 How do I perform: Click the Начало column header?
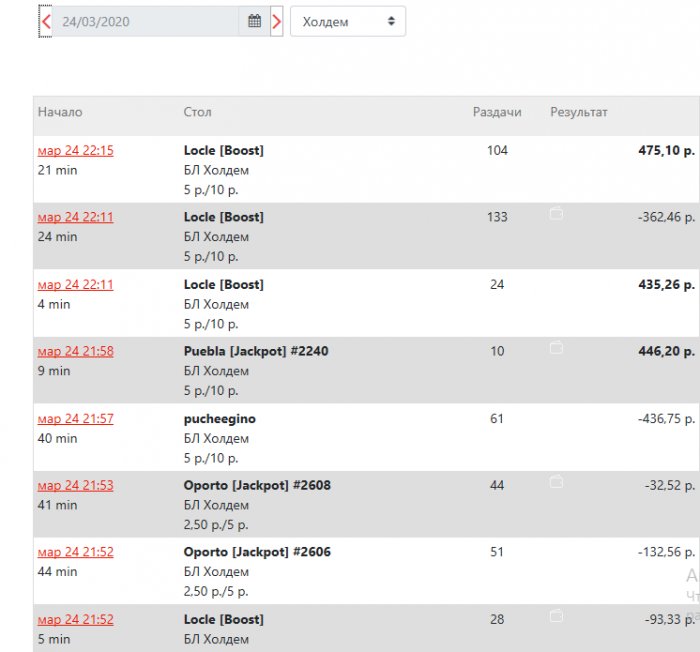tap(60, 113)
